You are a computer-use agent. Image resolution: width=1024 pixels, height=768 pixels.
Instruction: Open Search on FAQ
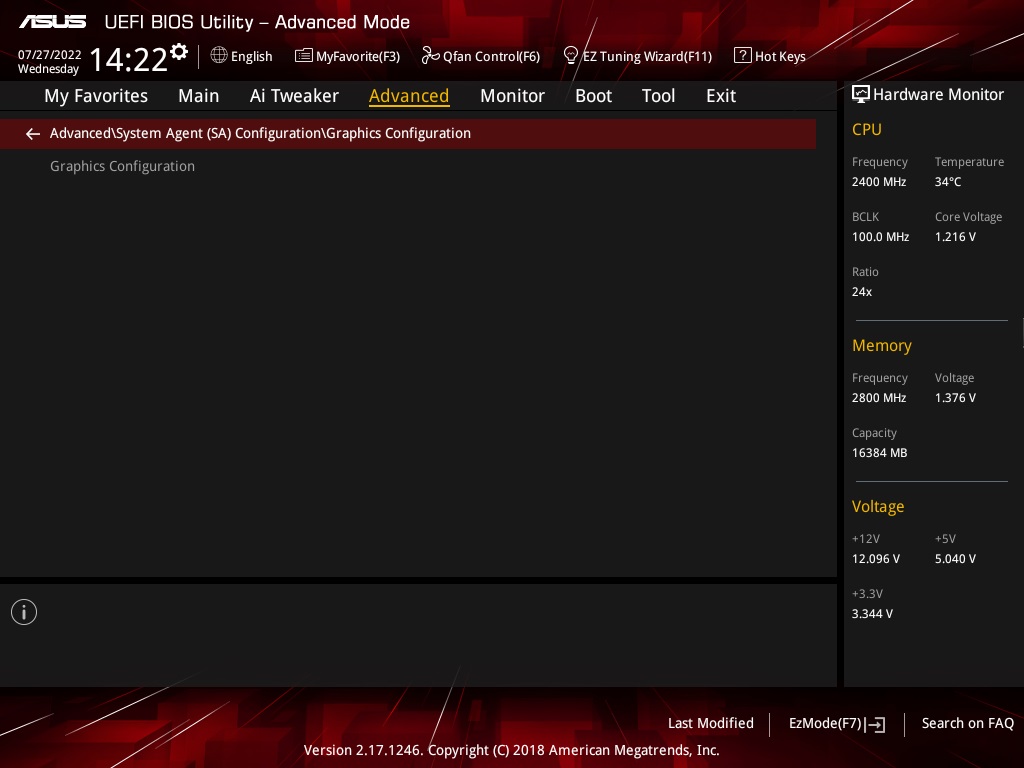coord(968,723)
